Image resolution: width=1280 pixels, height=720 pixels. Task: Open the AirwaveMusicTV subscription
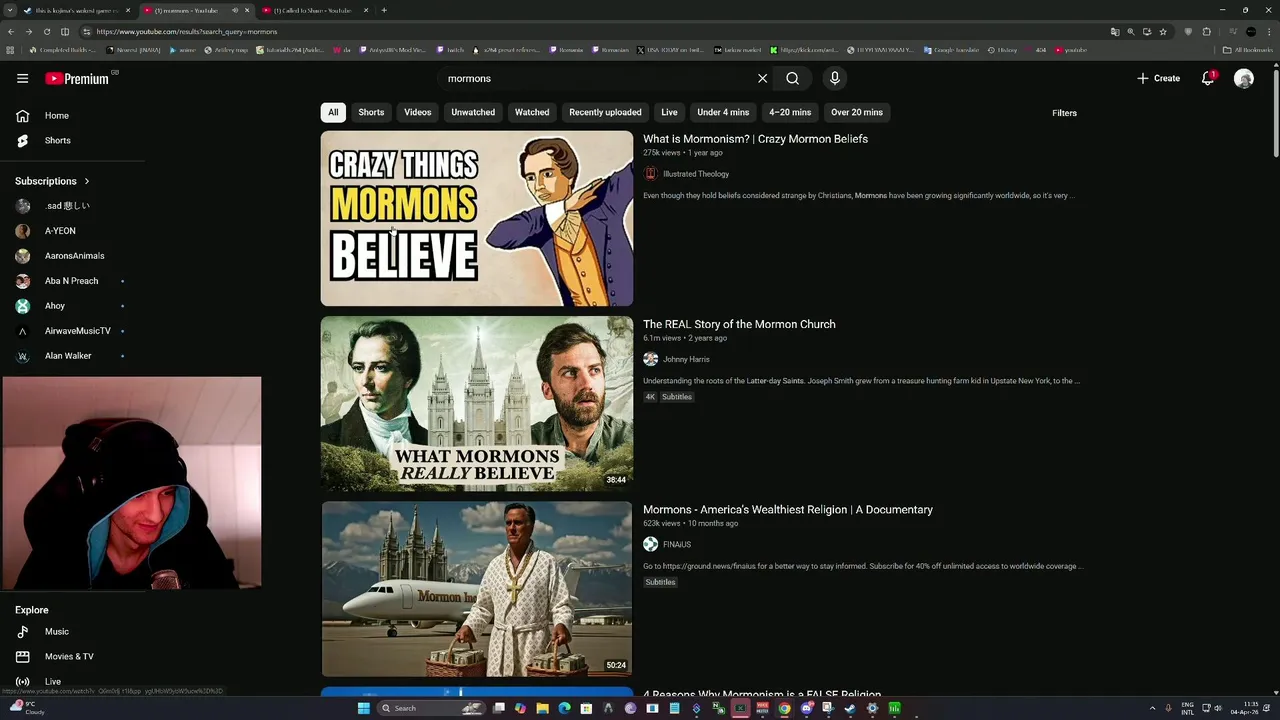pyautogui.click(x=77, y=331)
